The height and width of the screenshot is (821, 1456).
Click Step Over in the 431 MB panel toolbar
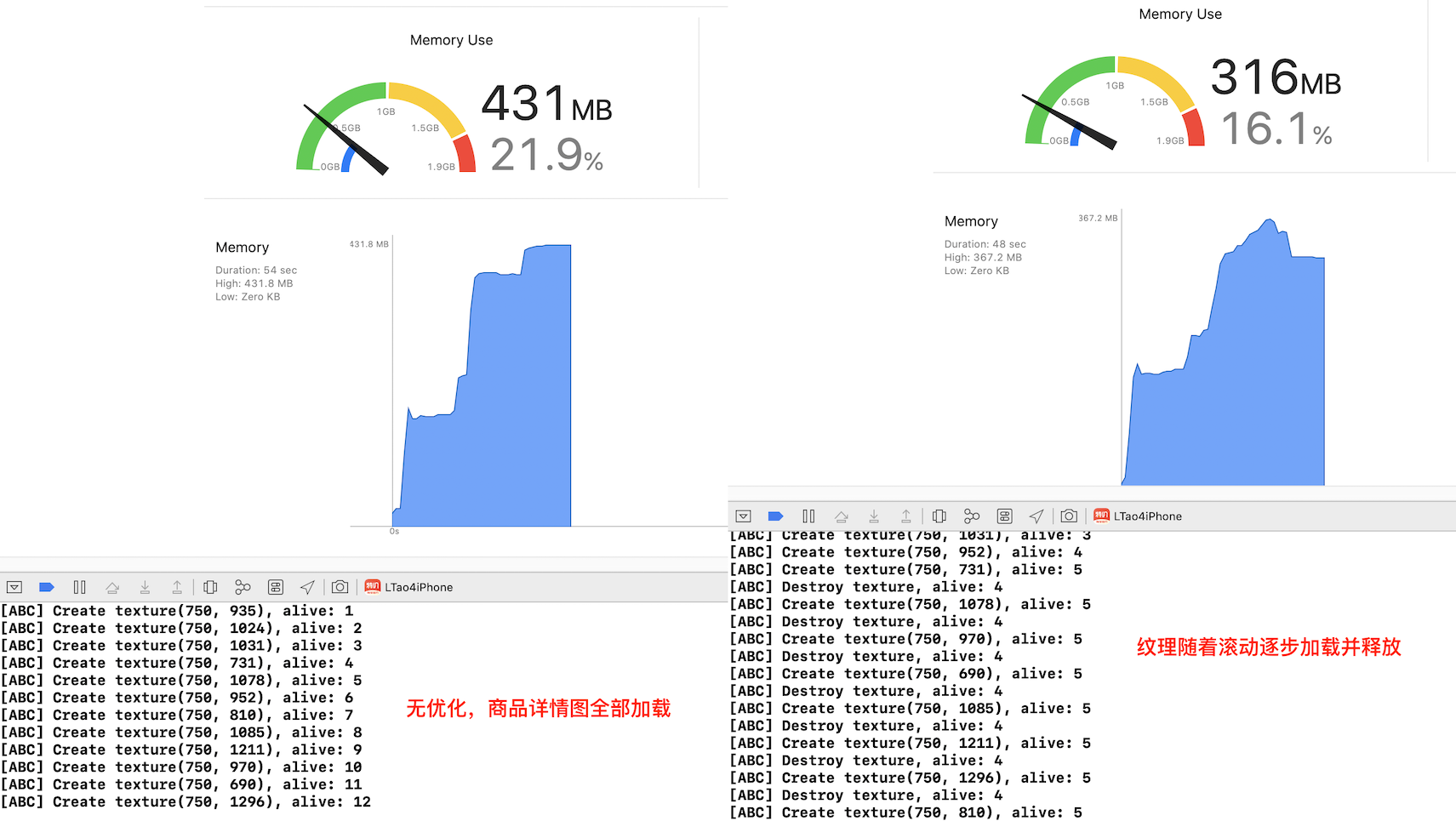pyautogui.click(x=112, y=587)
